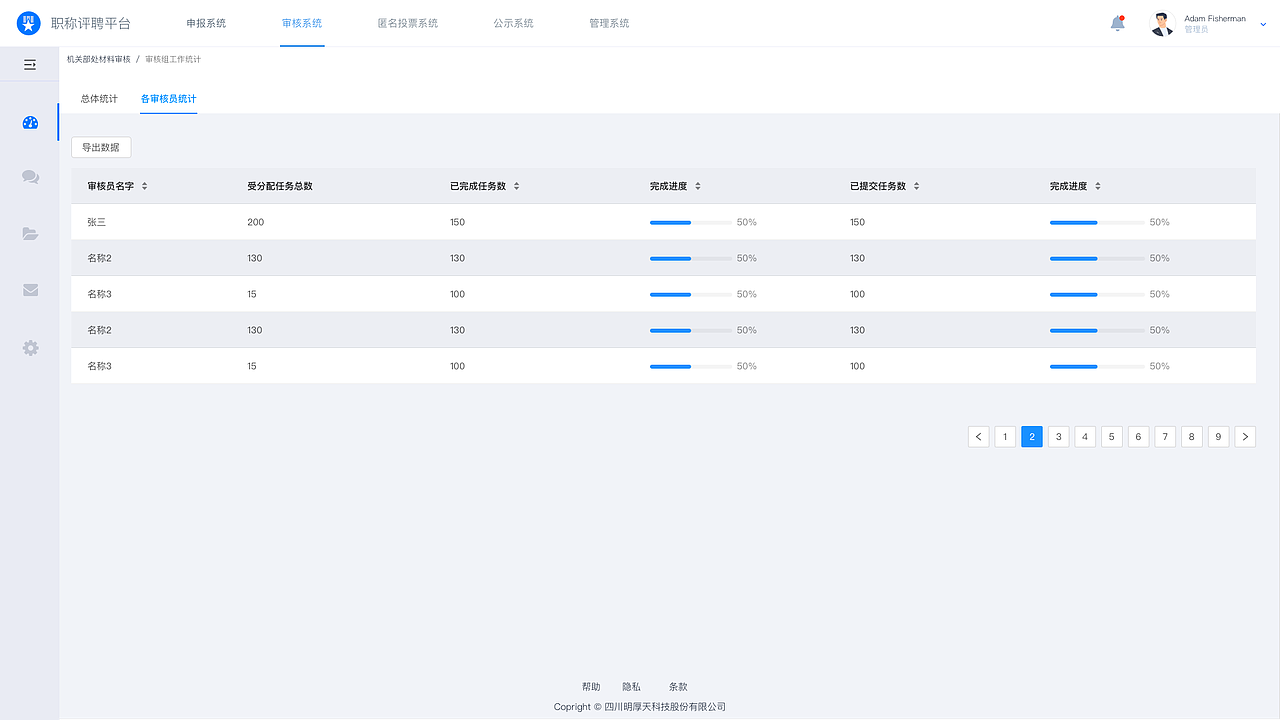The image size is (1280, 720).
Task: Click the 200 assigned tasks cell
Action: 256,222
